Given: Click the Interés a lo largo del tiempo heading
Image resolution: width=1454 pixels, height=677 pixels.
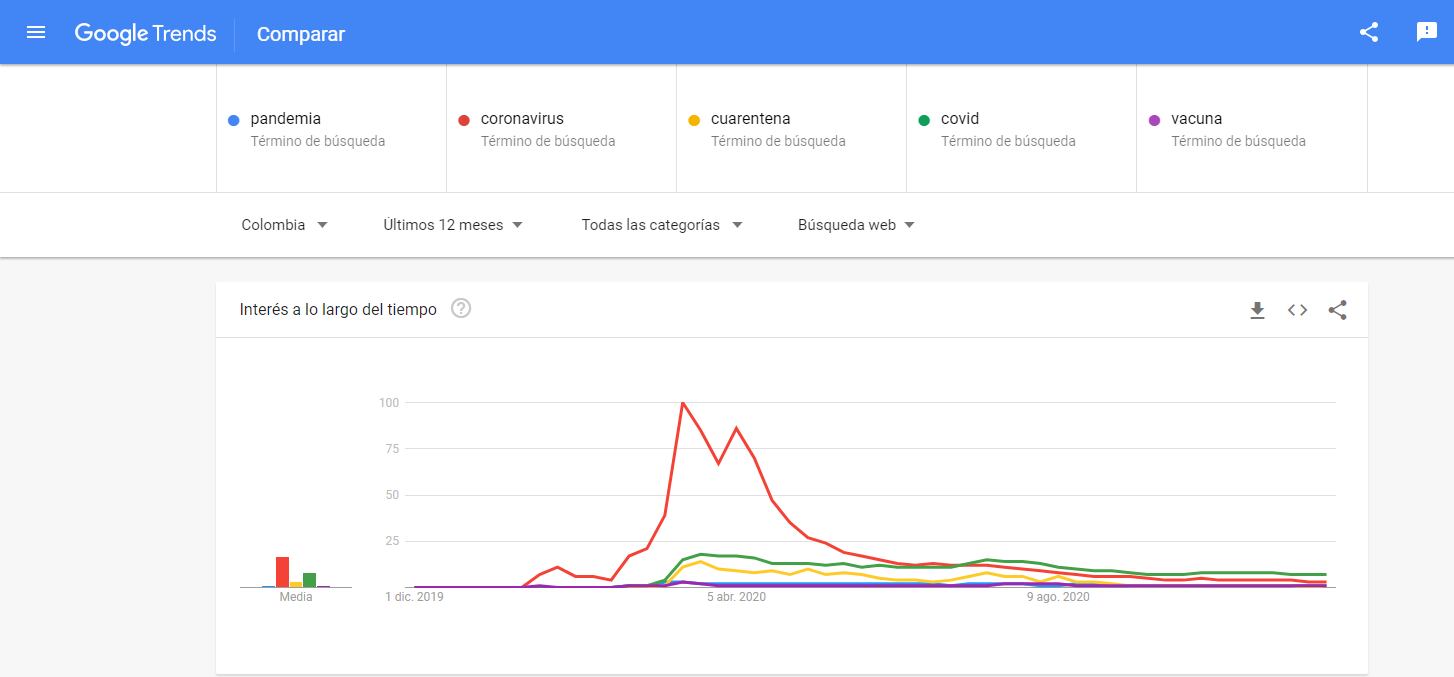Looking at the screenshot, I should click(x=336, y=309).
